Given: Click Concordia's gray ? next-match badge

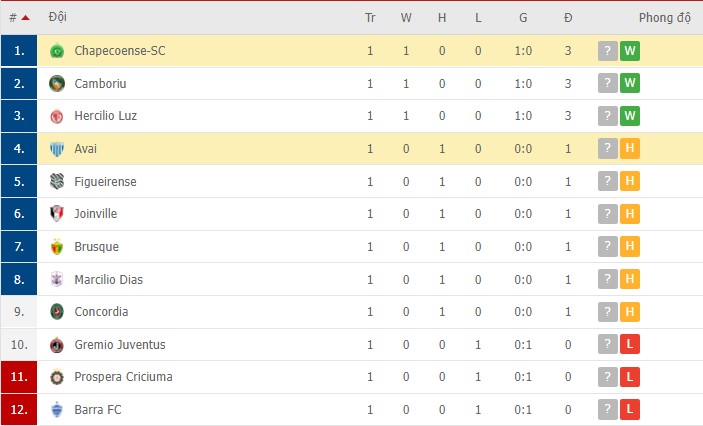Looking at the screenshot, I should coord(607,312).
